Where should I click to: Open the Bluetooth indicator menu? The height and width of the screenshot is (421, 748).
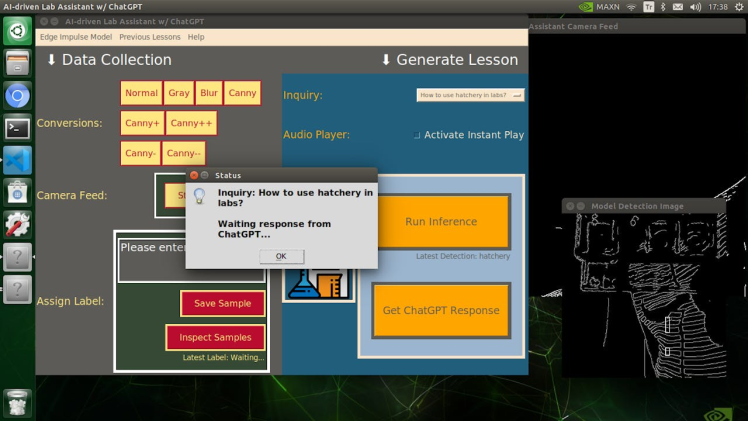663,7
